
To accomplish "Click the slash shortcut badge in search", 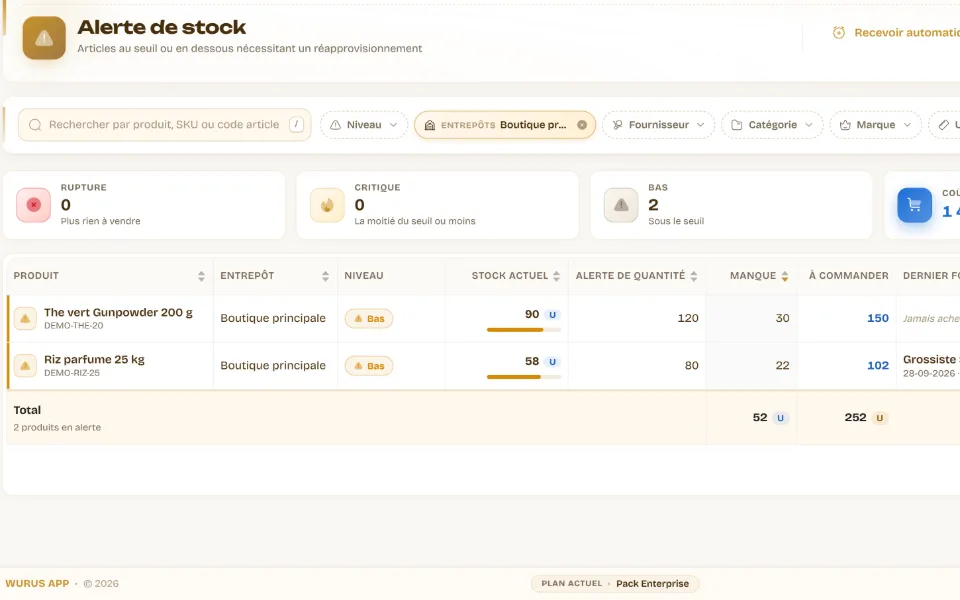I will click(296, 125).
